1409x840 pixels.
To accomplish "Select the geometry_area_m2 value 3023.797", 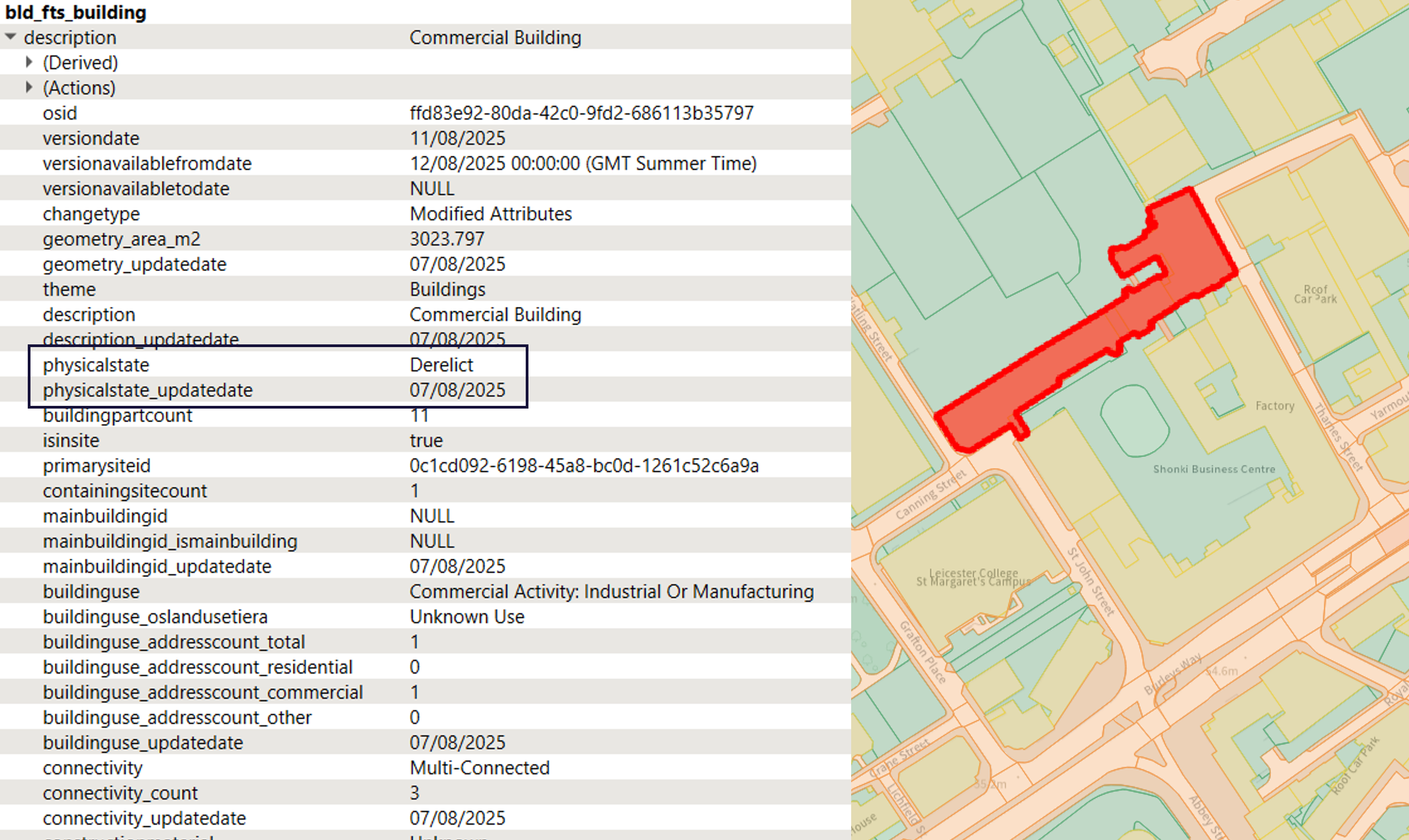I will point(447,238).
